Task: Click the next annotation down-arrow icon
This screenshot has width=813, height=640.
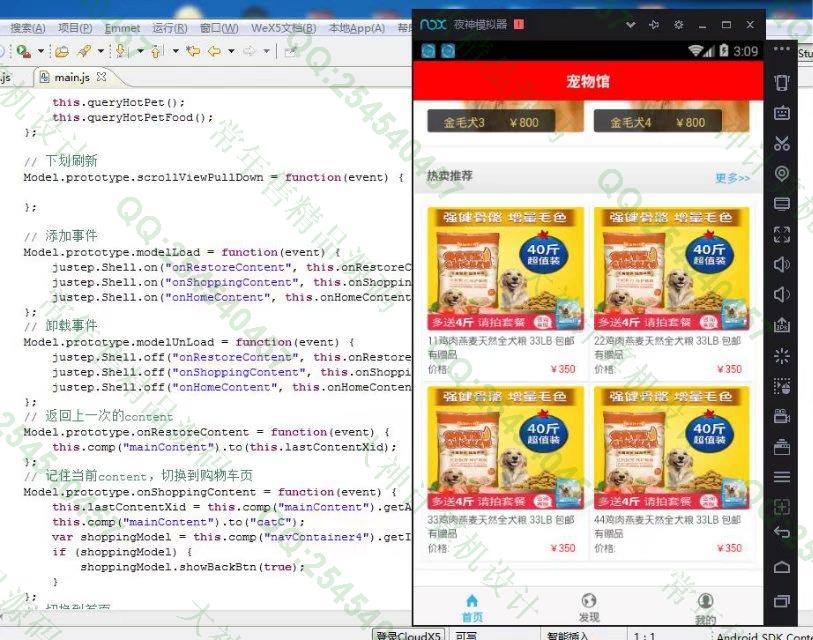Action: tap(121, 51)
